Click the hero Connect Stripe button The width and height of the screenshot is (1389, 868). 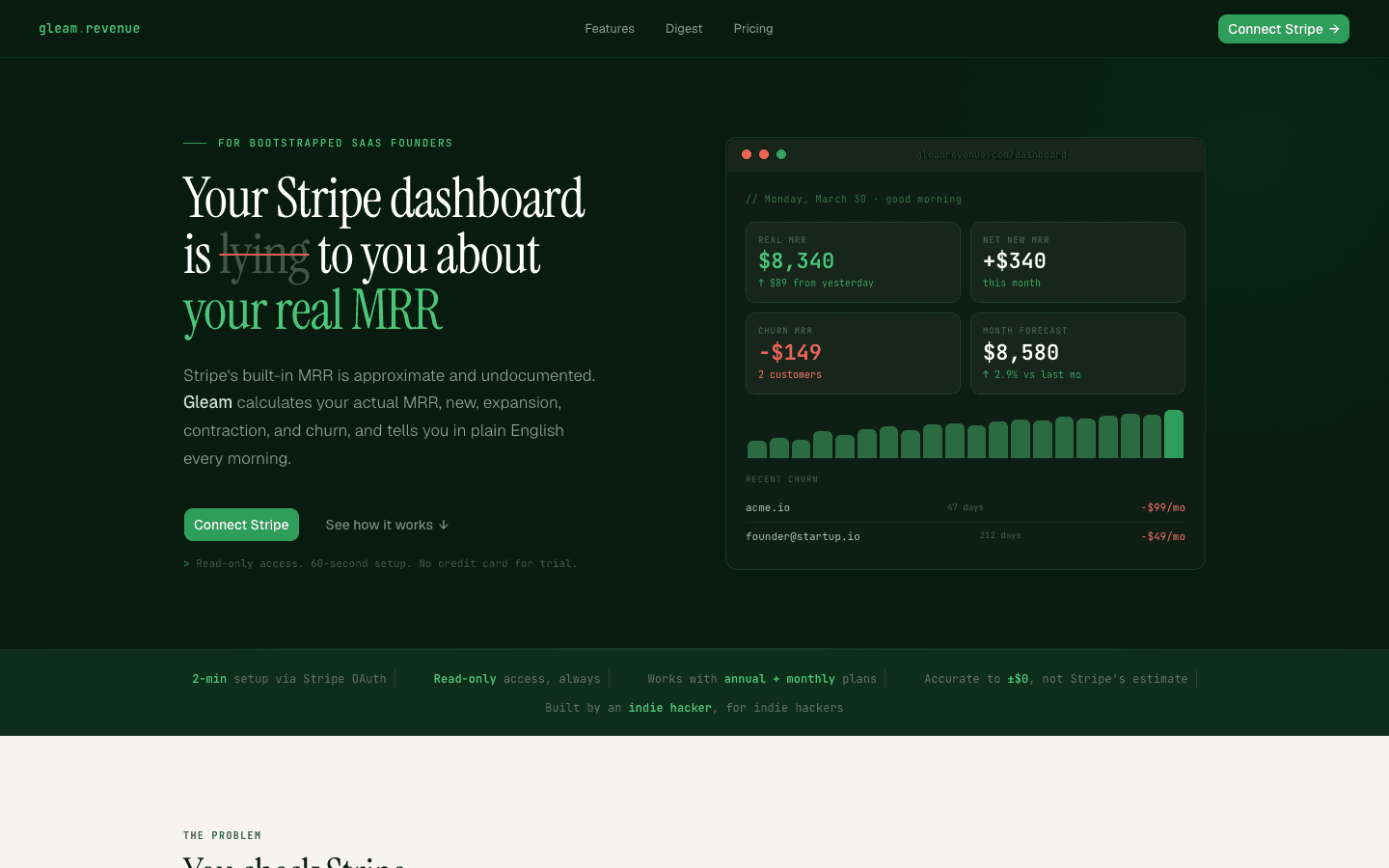click(241, 525)
